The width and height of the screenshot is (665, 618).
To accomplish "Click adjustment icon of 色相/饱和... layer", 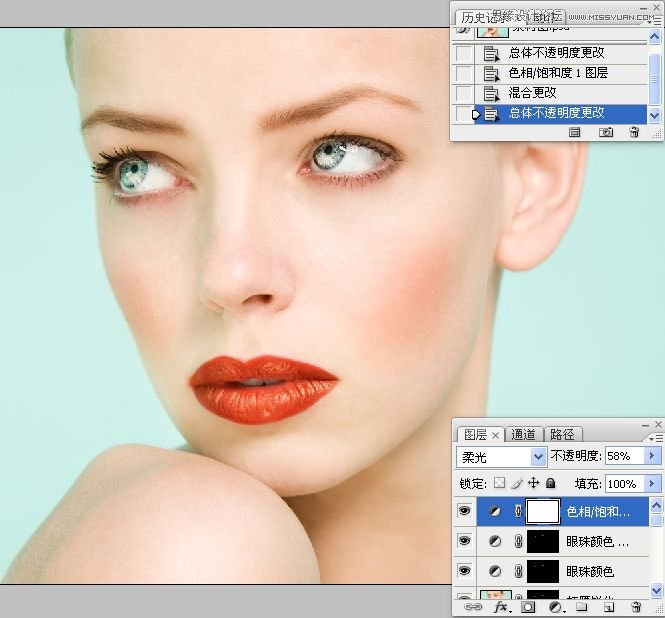I will coord(495,512).
